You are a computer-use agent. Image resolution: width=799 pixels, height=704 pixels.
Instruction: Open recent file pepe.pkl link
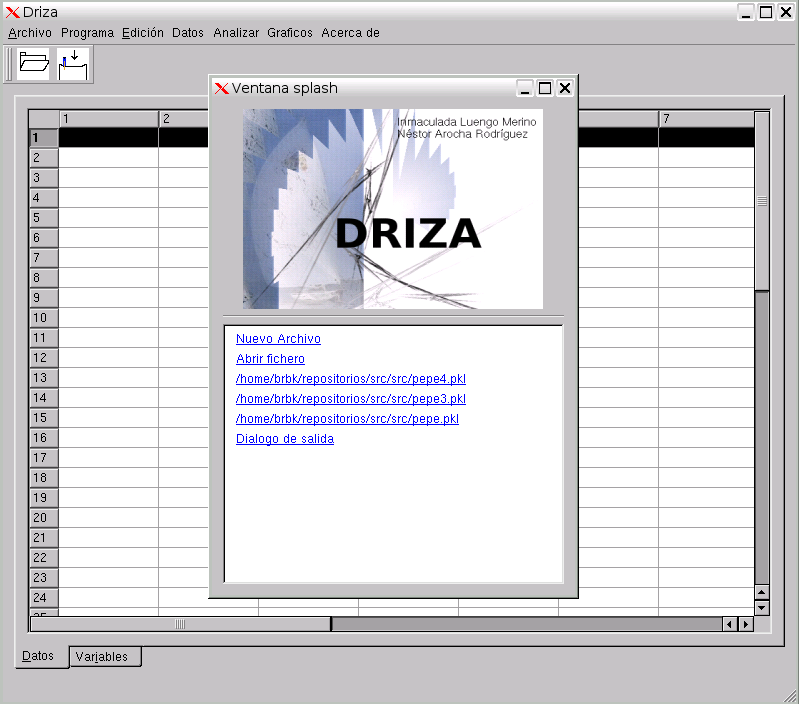tap(347, 419)
